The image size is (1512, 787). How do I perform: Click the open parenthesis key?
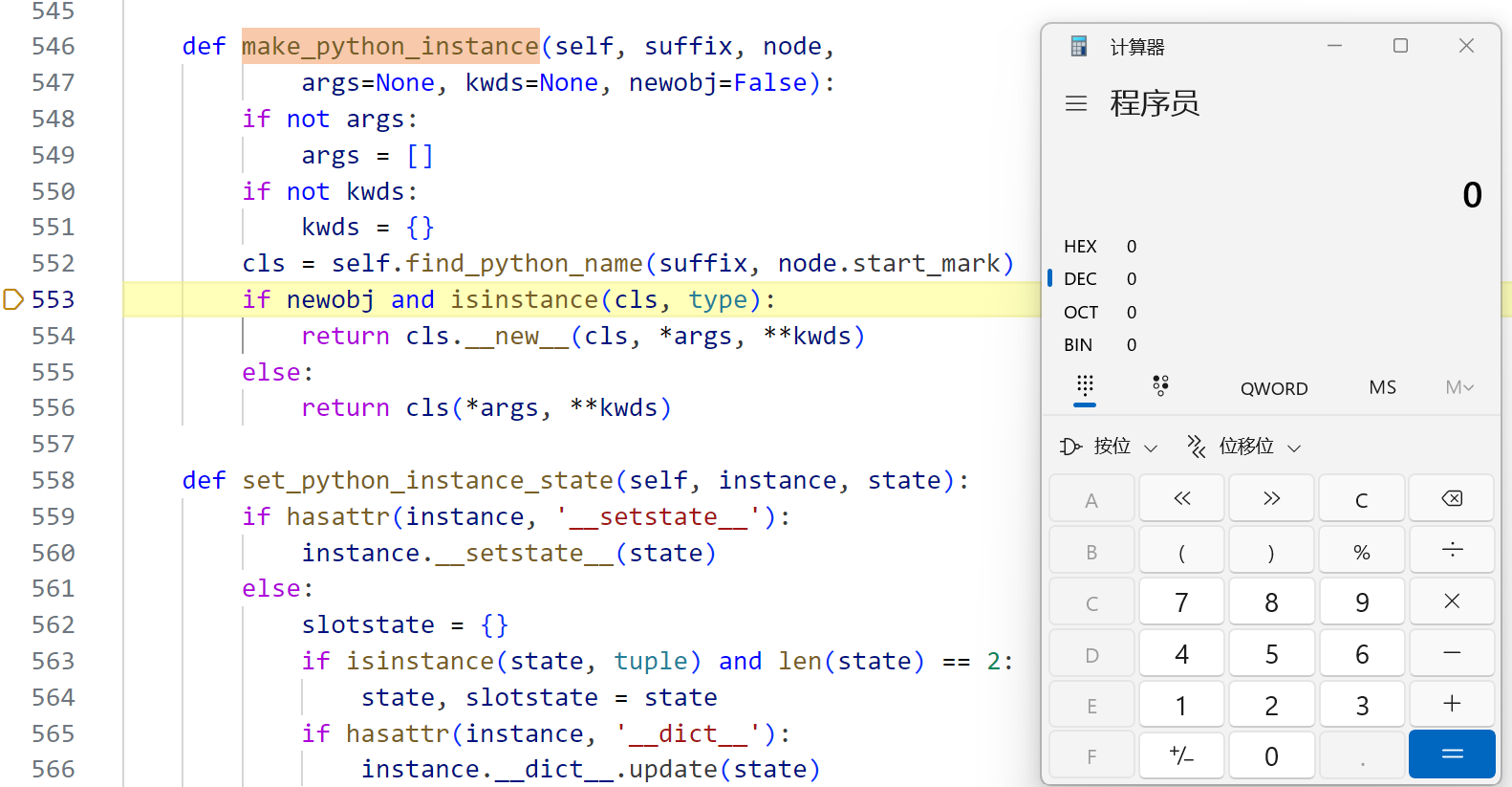click(1182, 550)
